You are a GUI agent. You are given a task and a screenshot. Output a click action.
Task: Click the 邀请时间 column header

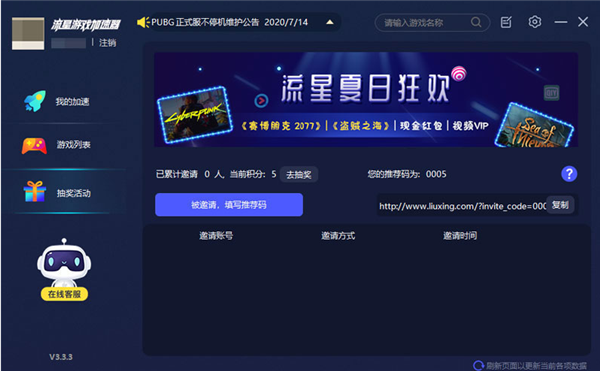[x=460, y=236]
